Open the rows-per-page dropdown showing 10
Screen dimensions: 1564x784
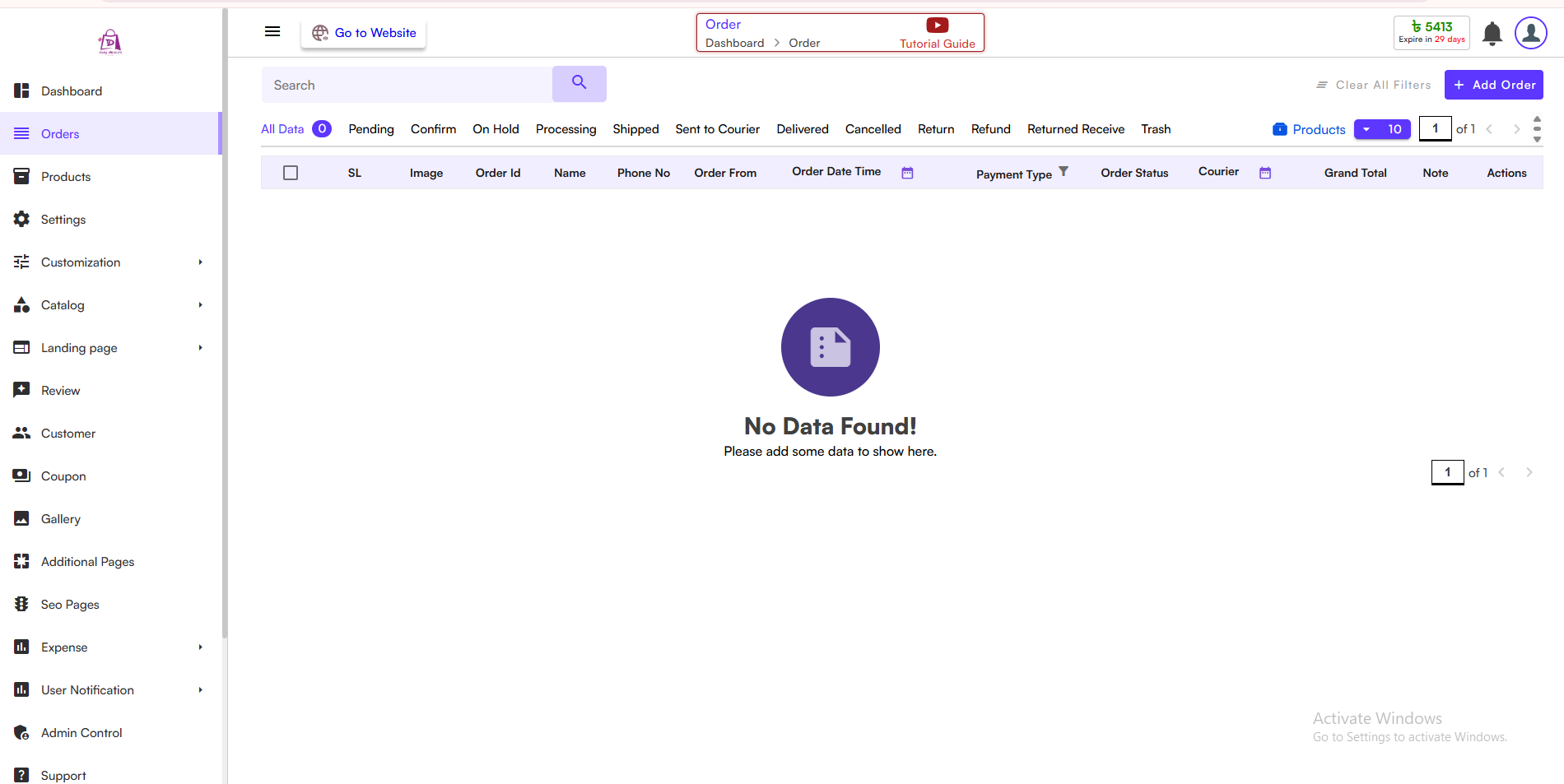coord(1382,129)
